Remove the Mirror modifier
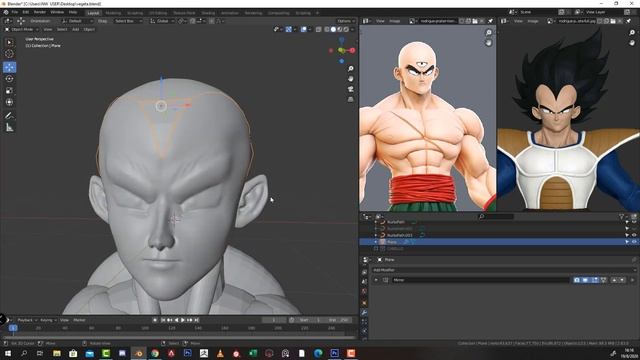Screen dimensions: 640x360 pyautogui.click(x=632, y=280)
